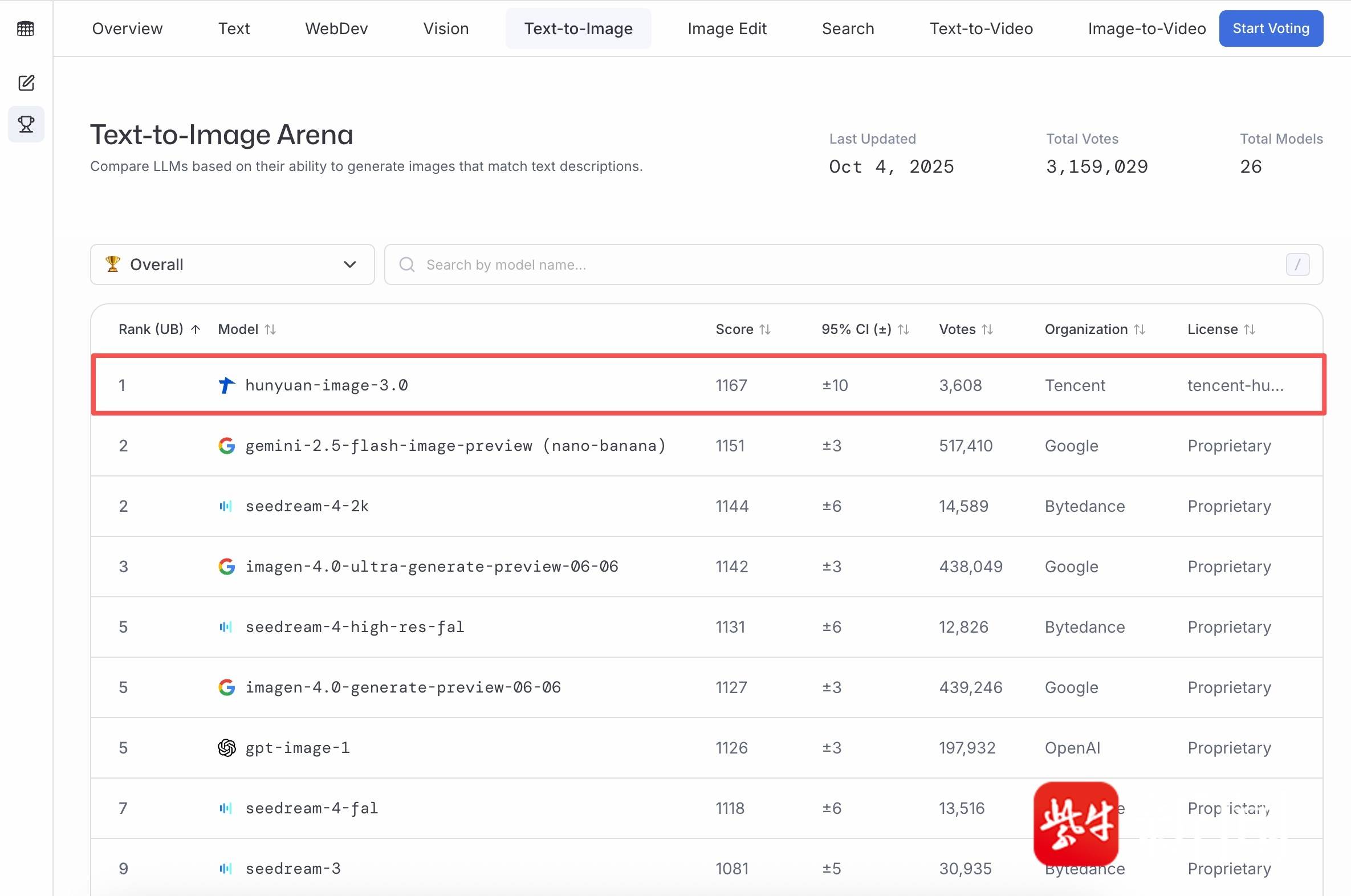
Task: Click the Bytedance icon next to seedream-4-2k
Action: pyautogui.click(x=226, y=506)
